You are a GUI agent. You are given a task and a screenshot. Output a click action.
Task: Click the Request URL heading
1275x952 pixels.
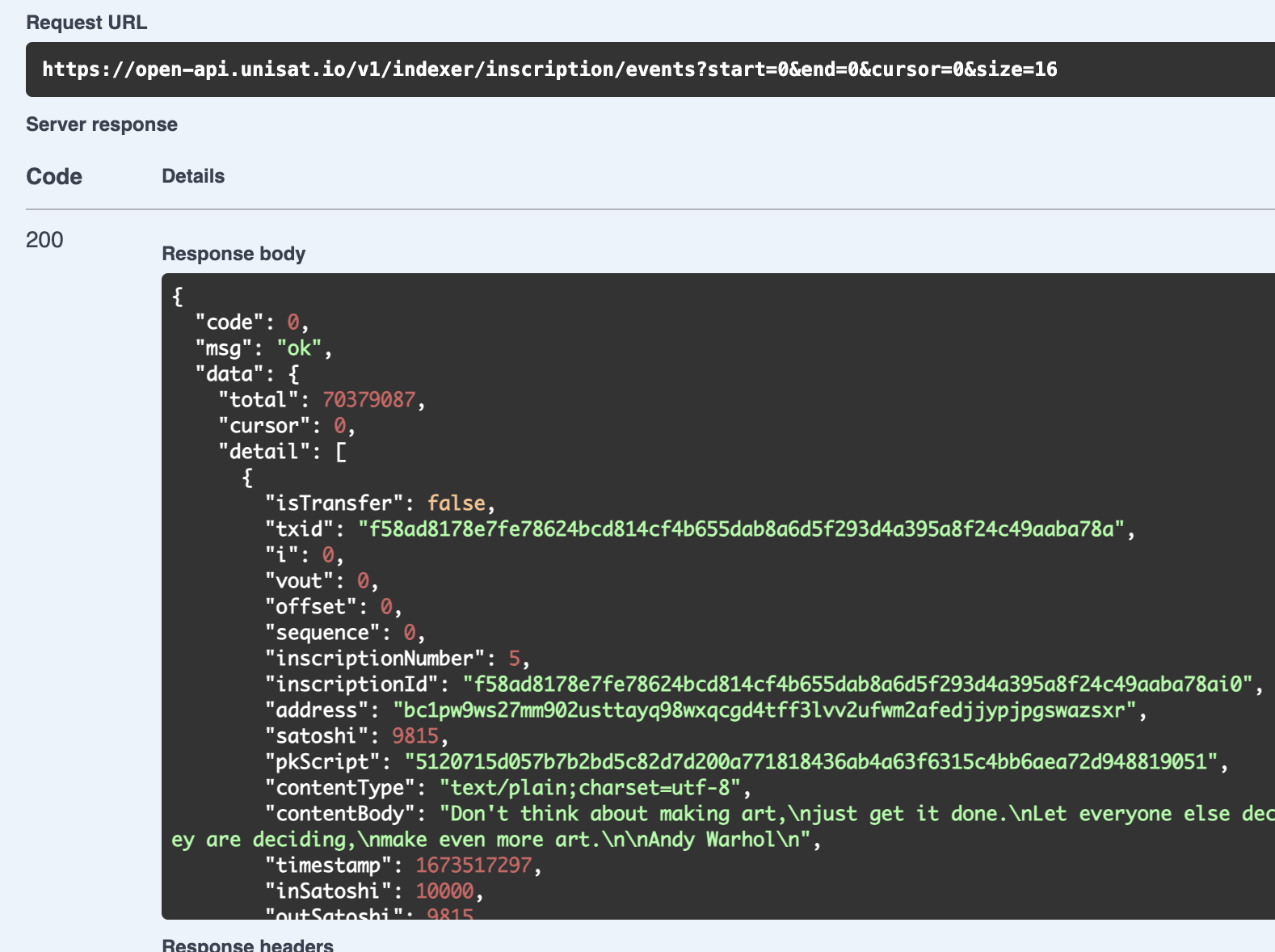pyautogui.click(x=86, y=23)
